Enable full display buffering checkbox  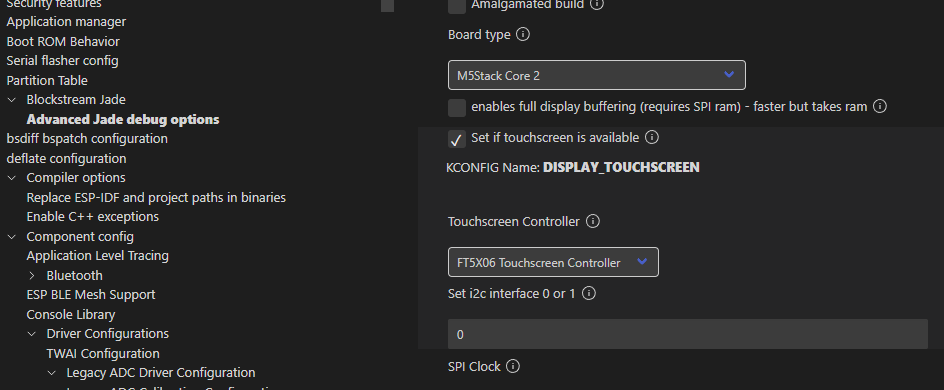pyautogui.click(x=457, y=108)
